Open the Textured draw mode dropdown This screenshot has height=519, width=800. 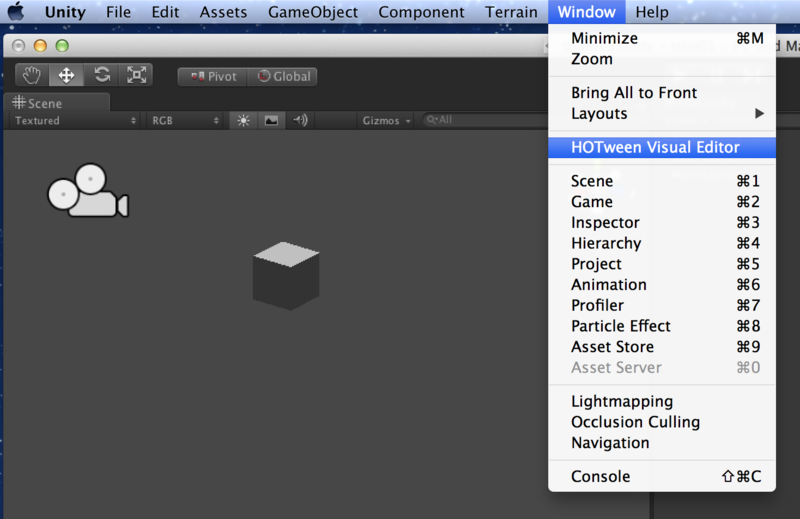tap(75, 121)
